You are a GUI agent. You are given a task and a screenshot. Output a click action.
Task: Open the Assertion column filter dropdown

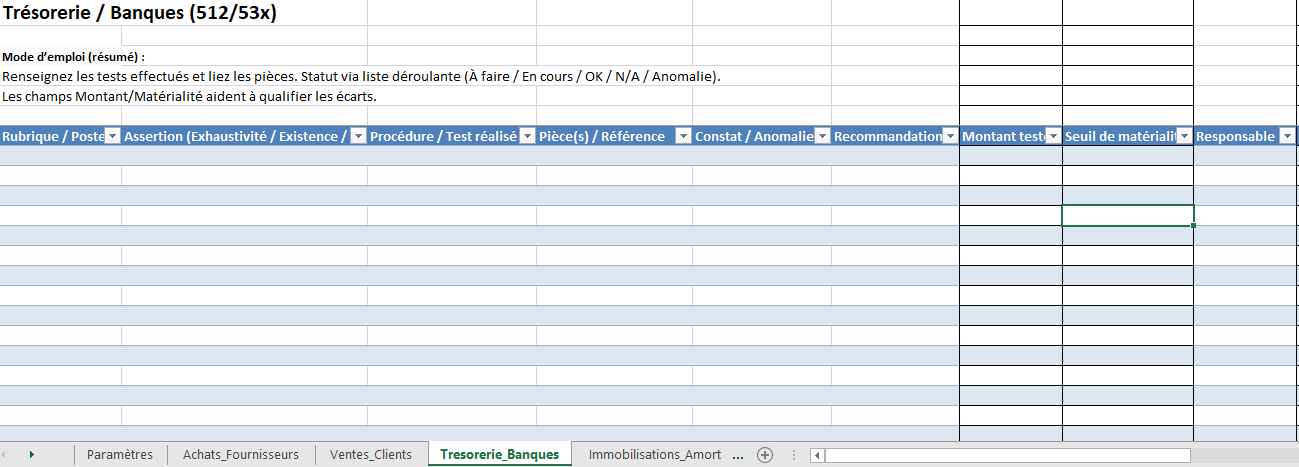pyautogui.click(x=358, y=137)
